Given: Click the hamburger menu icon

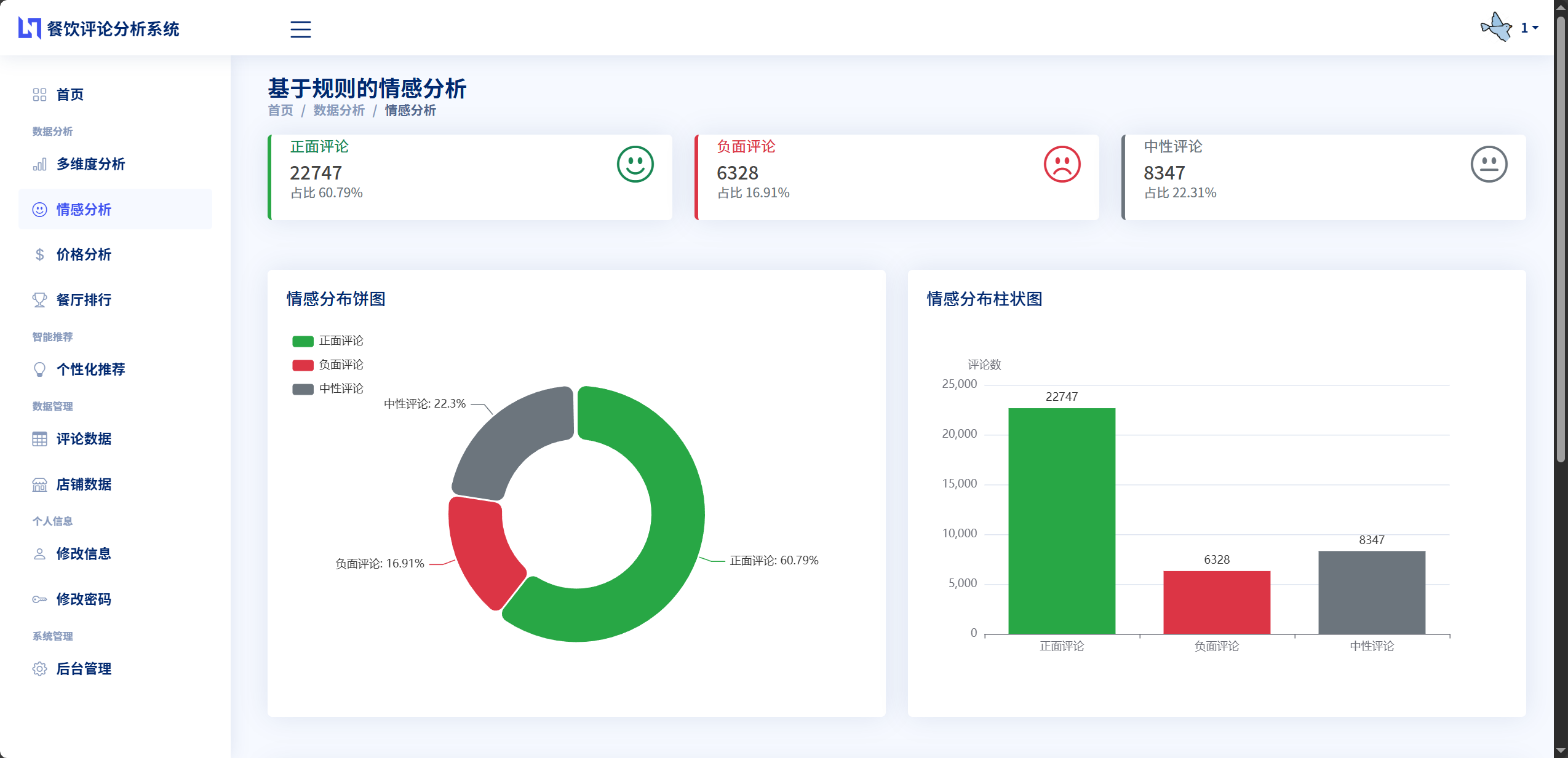Looking at the screenshot, I should coord(300,29).
